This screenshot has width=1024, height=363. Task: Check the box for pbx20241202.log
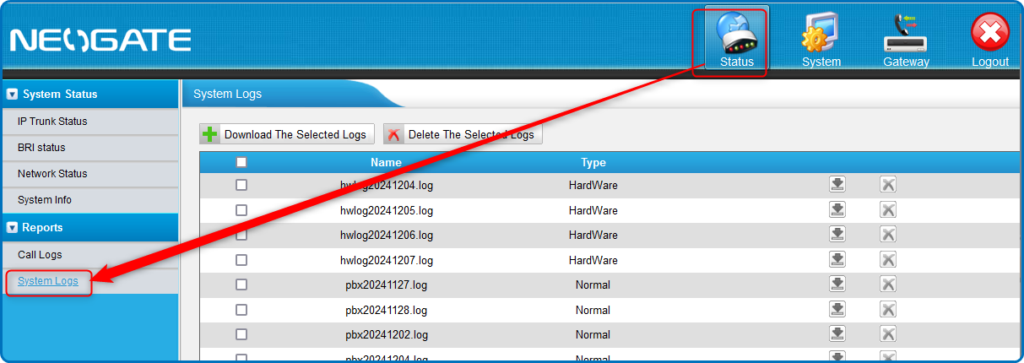[x=241, y=334]
